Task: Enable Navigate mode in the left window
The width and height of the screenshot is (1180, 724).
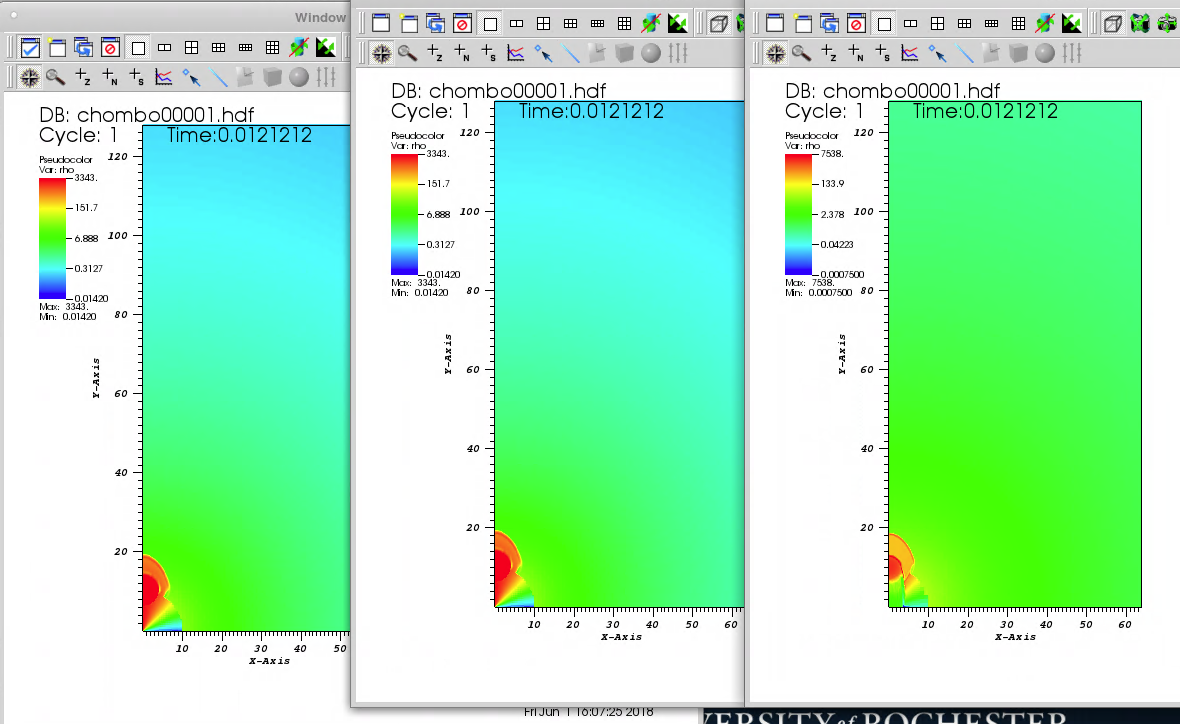Action: (x=29, y=77)
